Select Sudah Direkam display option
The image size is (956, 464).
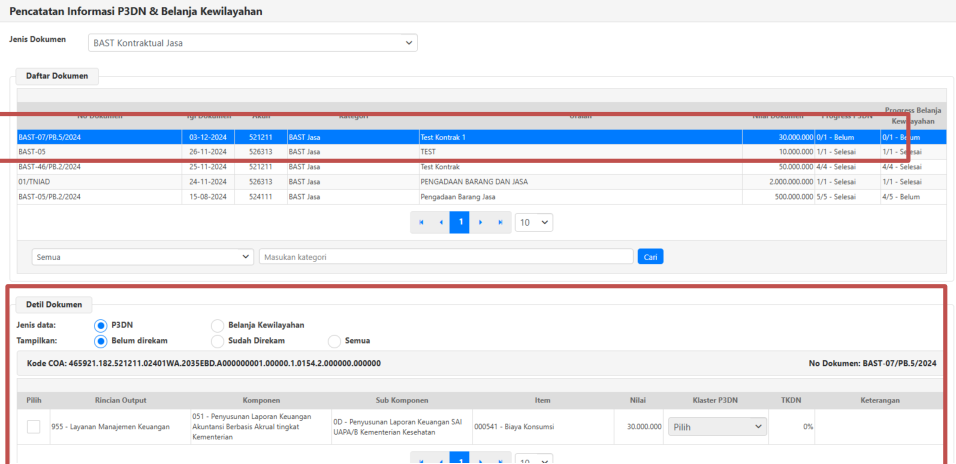coord(217,341)
